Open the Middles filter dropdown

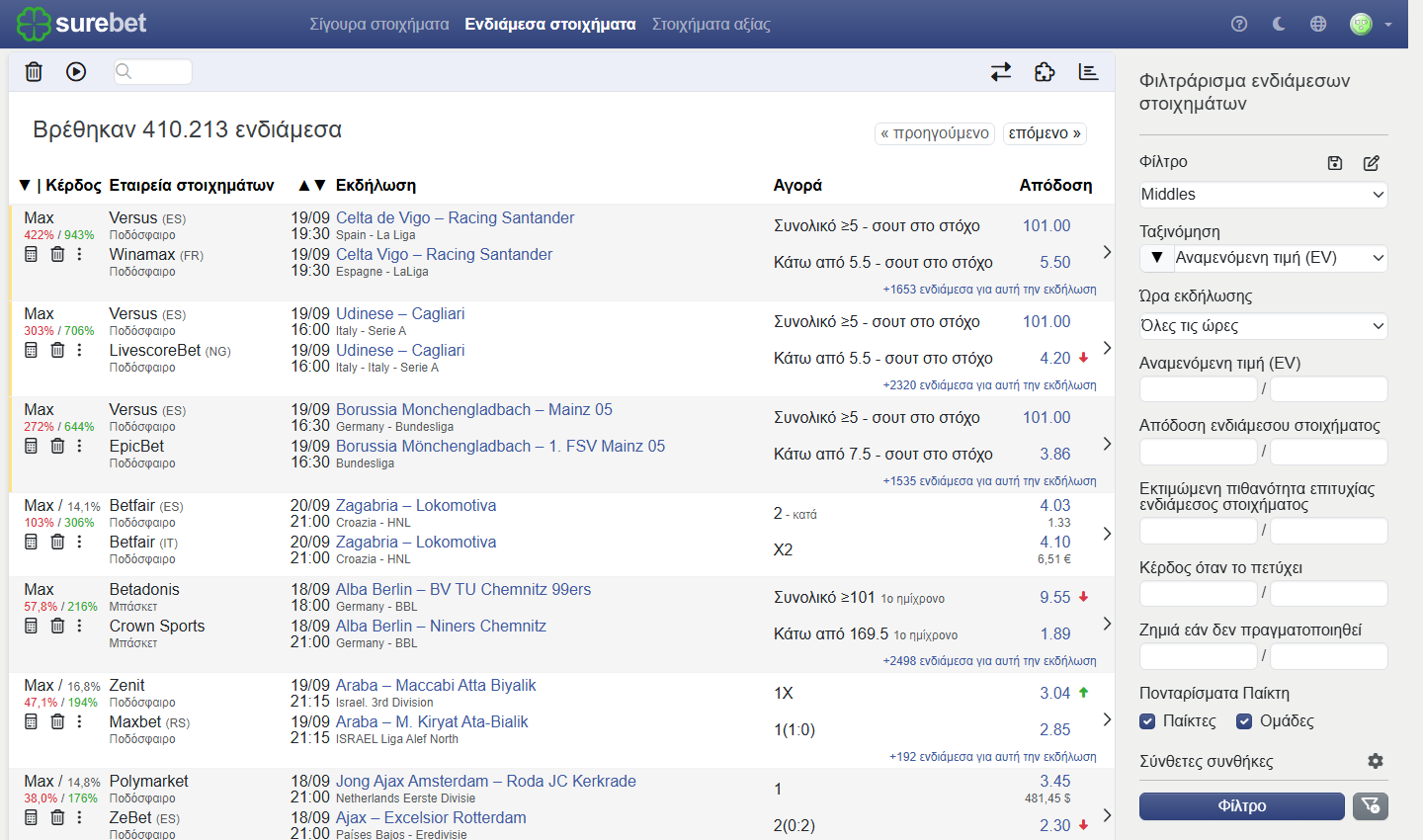[1263, 195]
